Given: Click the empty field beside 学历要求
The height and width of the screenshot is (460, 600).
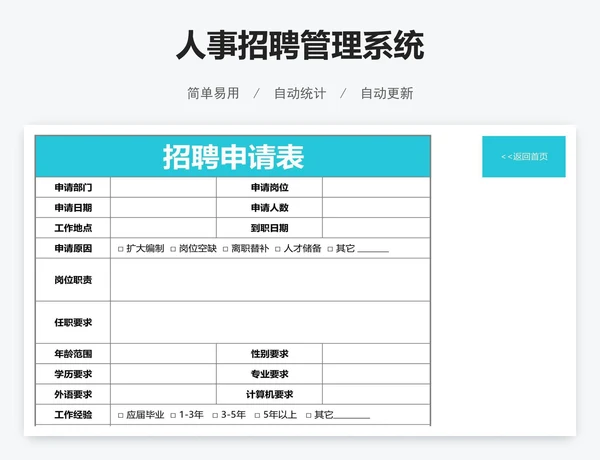Looking at the screenshot, I should point(163,374).
